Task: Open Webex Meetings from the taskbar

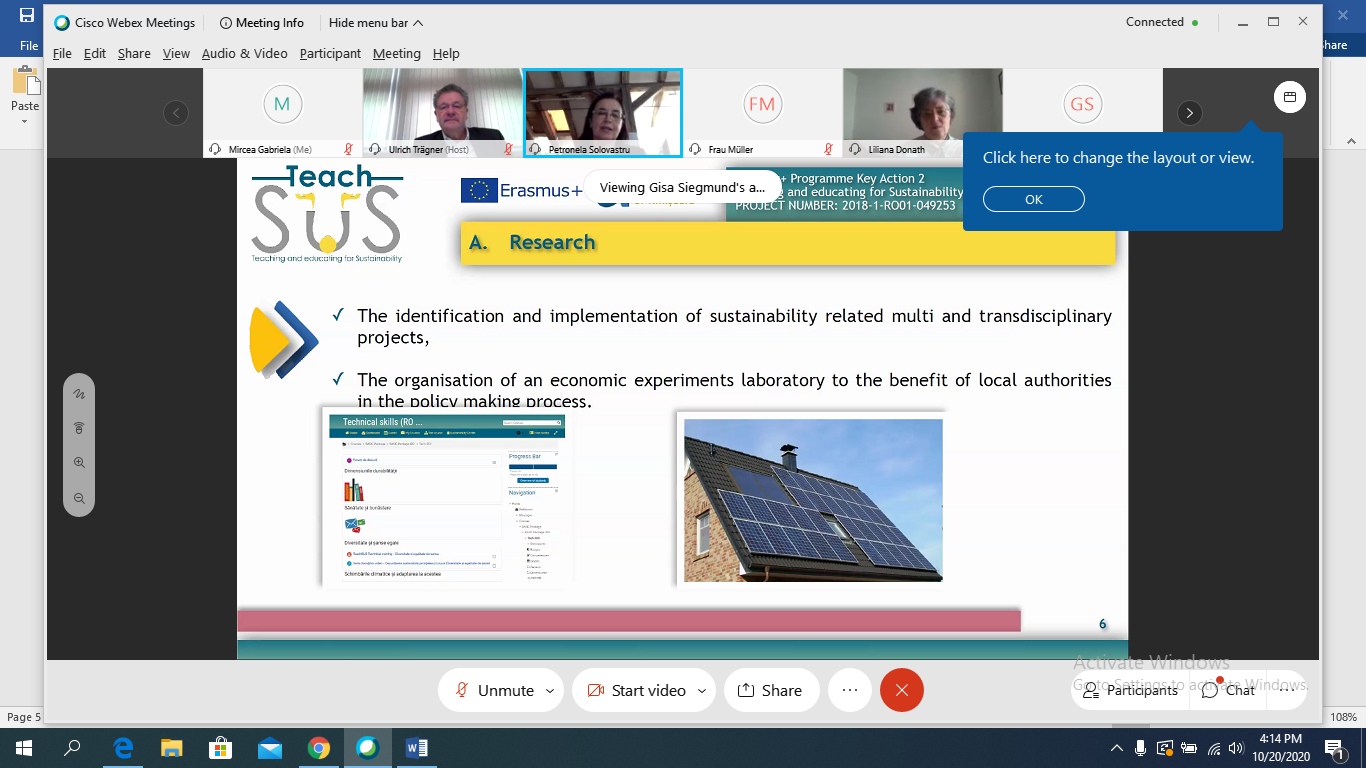Action: point(367,747)
